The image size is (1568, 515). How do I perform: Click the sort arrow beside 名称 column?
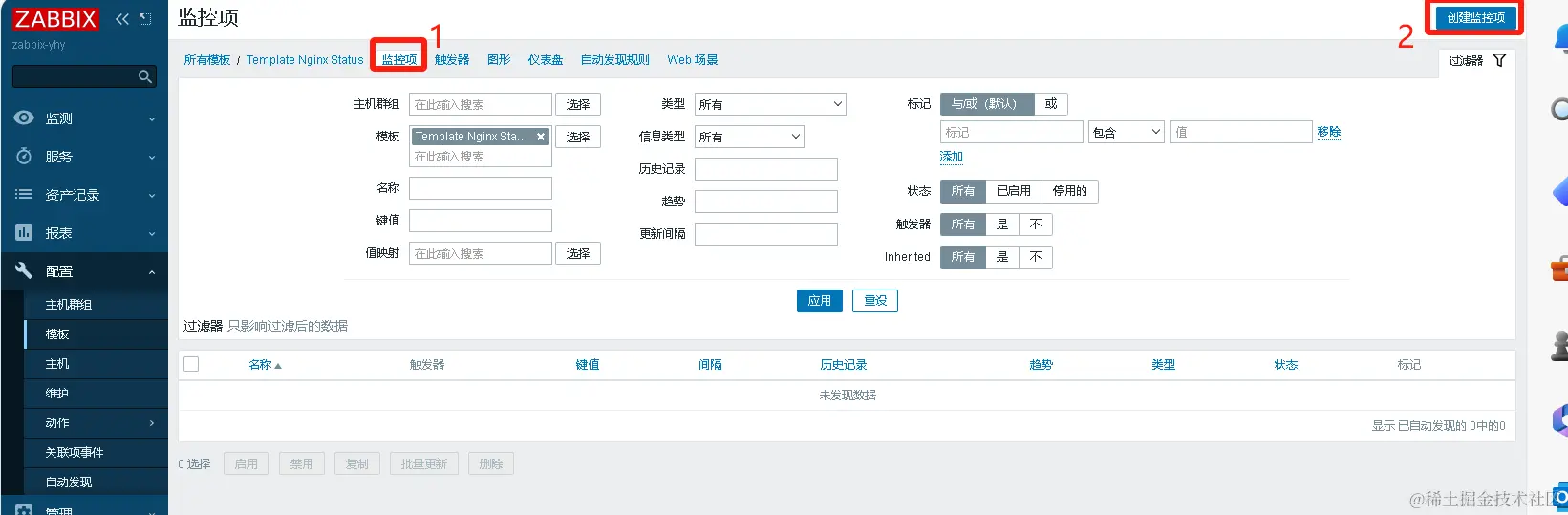tap(278, 366)
